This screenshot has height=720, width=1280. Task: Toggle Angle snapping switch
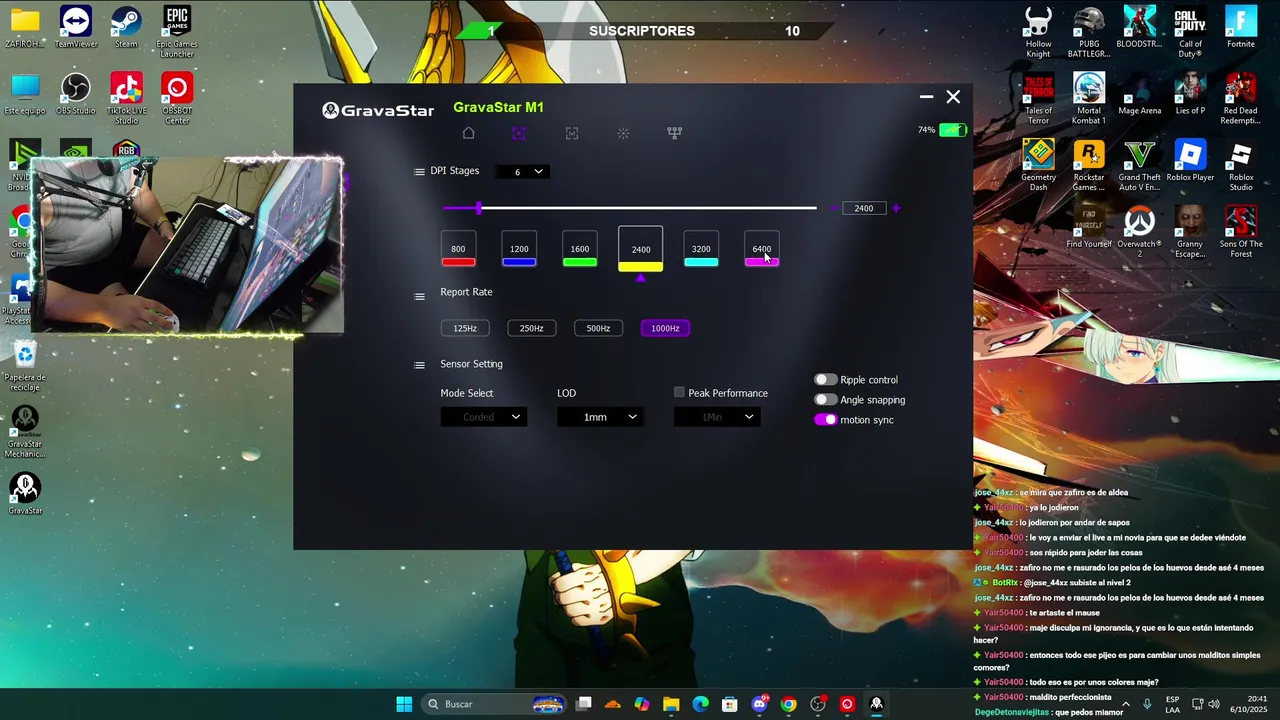point(825,400)
